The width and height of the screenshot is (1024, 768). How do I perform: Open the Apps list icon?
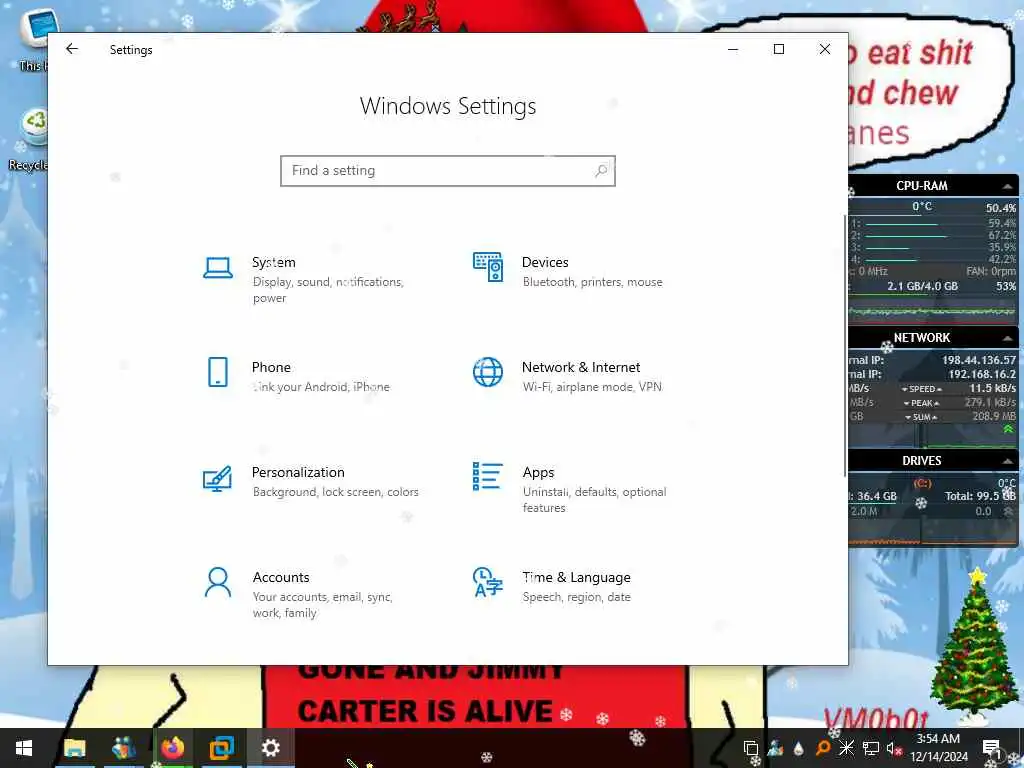488,476
